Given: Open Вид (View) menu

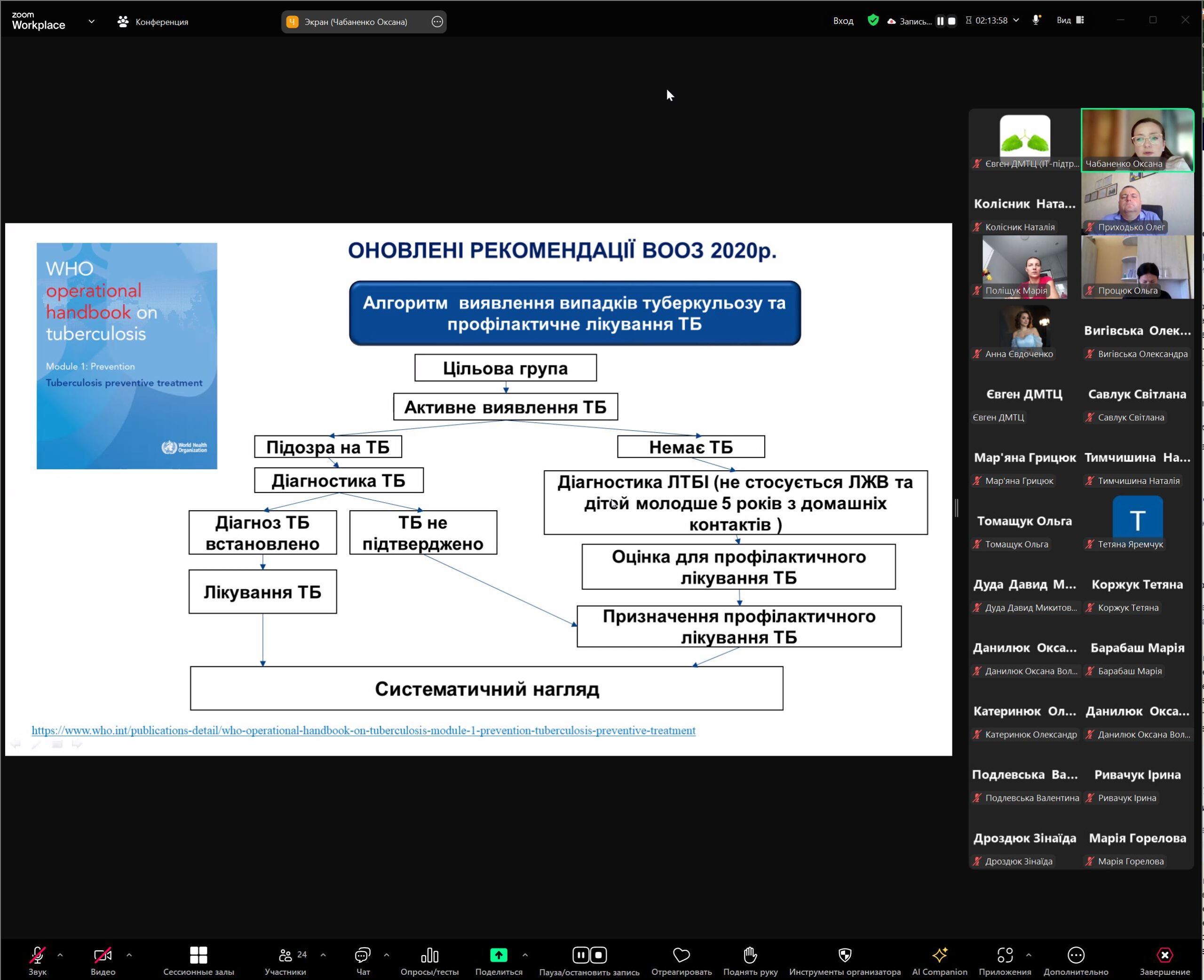Looking at the screenshot, I should tap(1069, 20).
